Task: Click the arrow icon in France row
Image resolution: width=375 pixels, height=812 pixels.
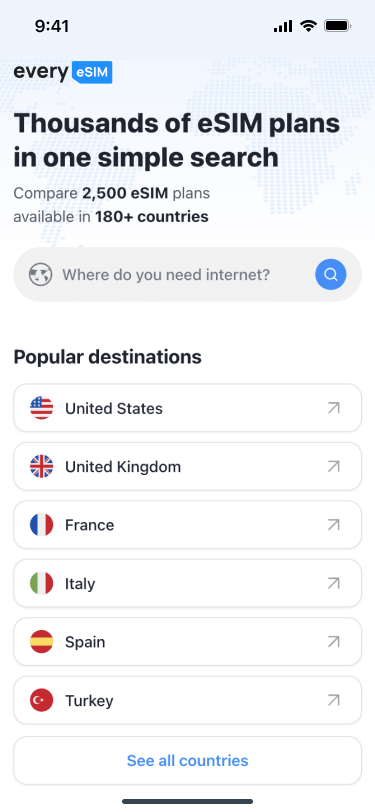Action: pyautogui.click(x=334, y=525)
